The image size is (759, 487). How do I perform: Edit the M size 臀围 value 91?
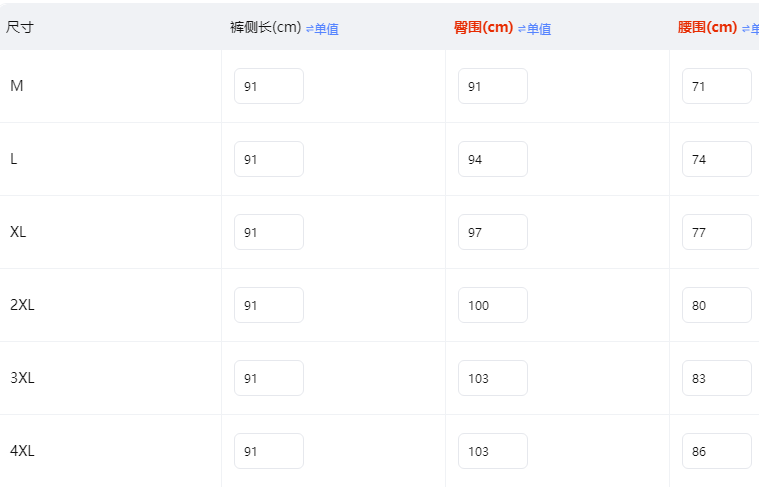tap(493, 86)
